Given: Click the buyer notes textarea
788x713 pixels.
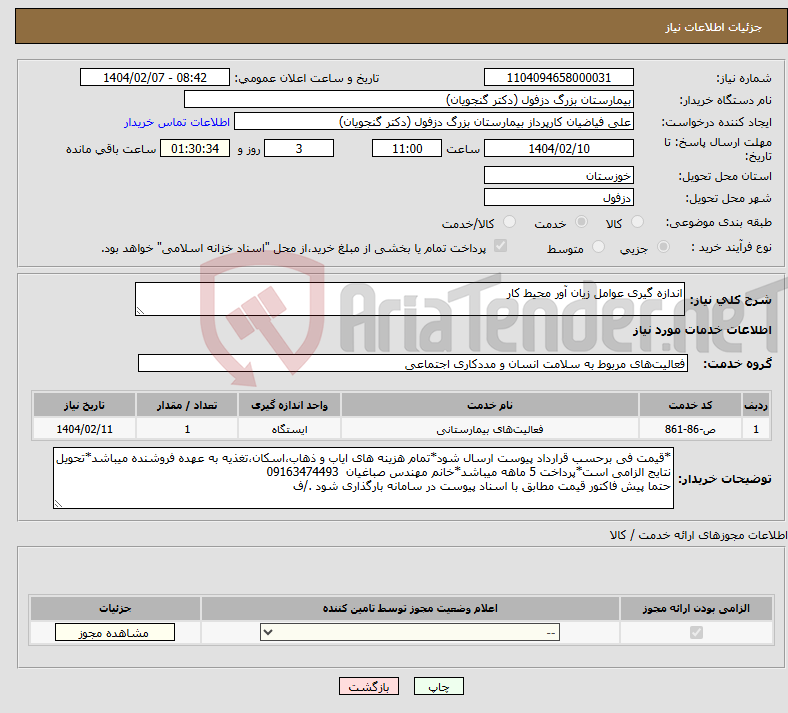Looking at the screenshot, I should tap(363, 478).
